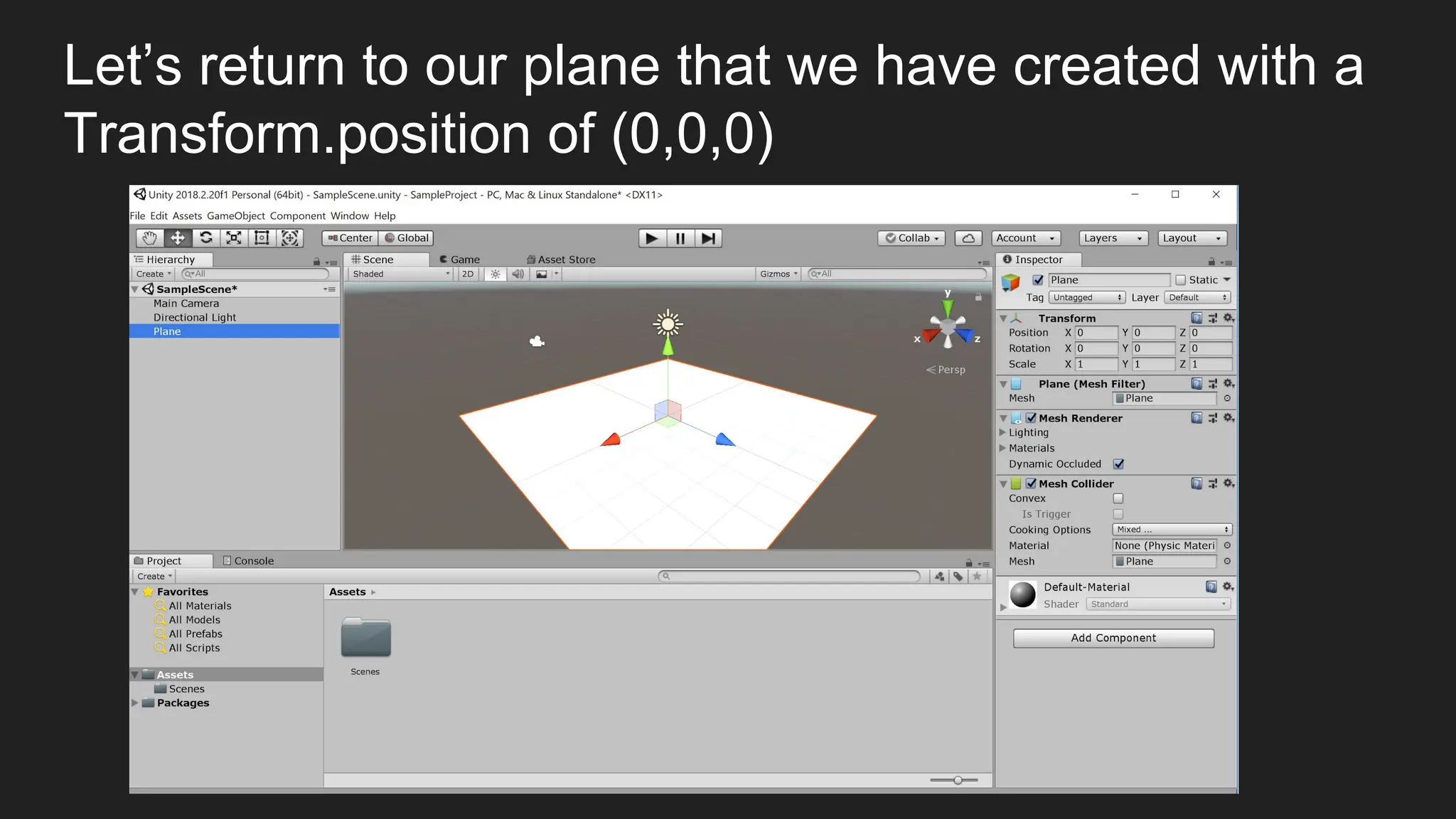Click the Add Component button
This screenshot has width=1456, height=819.
pyautogui.click(x=1113, y=638)
